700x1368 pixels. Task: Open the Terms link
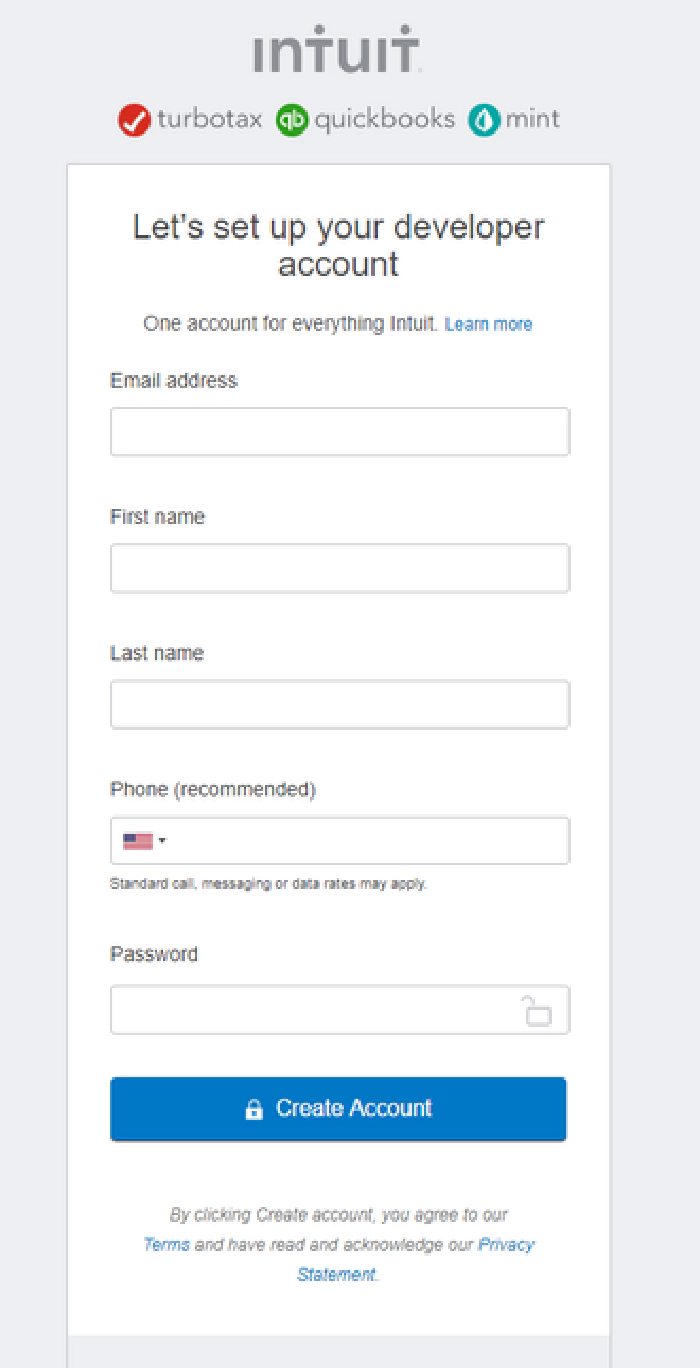pyautogui.click(x=166, y=1245)
